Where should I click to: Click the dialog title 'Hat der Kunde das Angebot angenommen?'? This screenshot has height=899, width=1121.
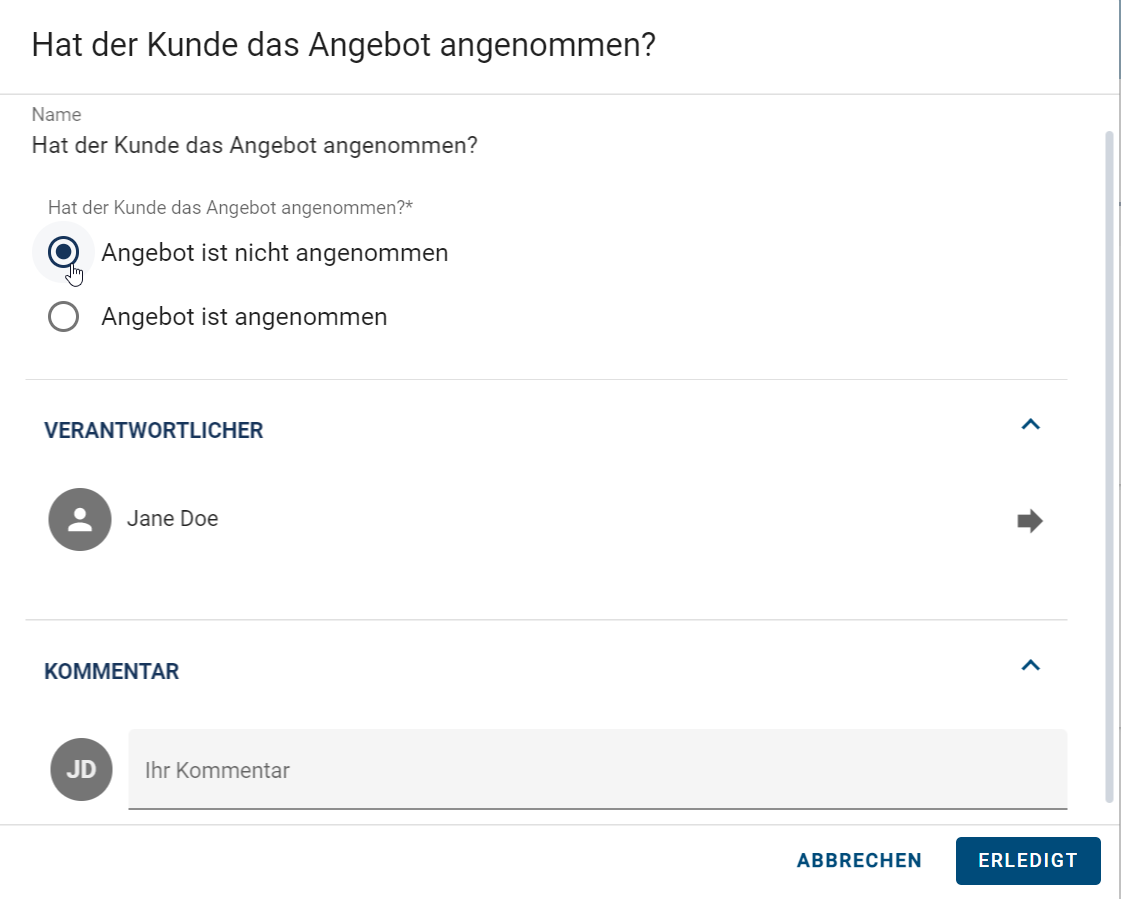pos(344,44)
